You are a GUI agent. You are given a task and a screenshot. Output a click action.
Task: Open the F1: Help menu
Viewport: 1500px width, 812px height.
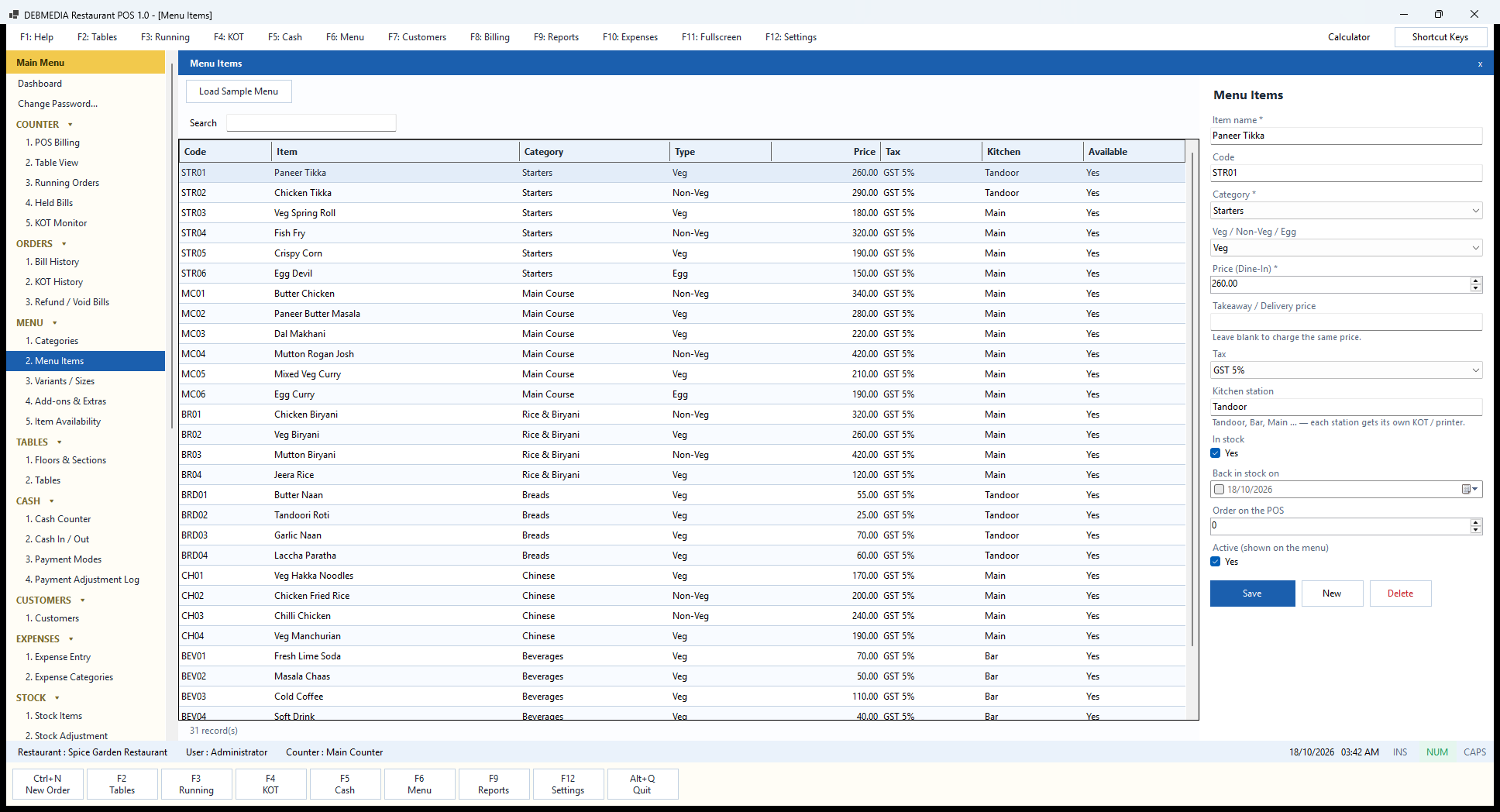click(x=36, y=37)
